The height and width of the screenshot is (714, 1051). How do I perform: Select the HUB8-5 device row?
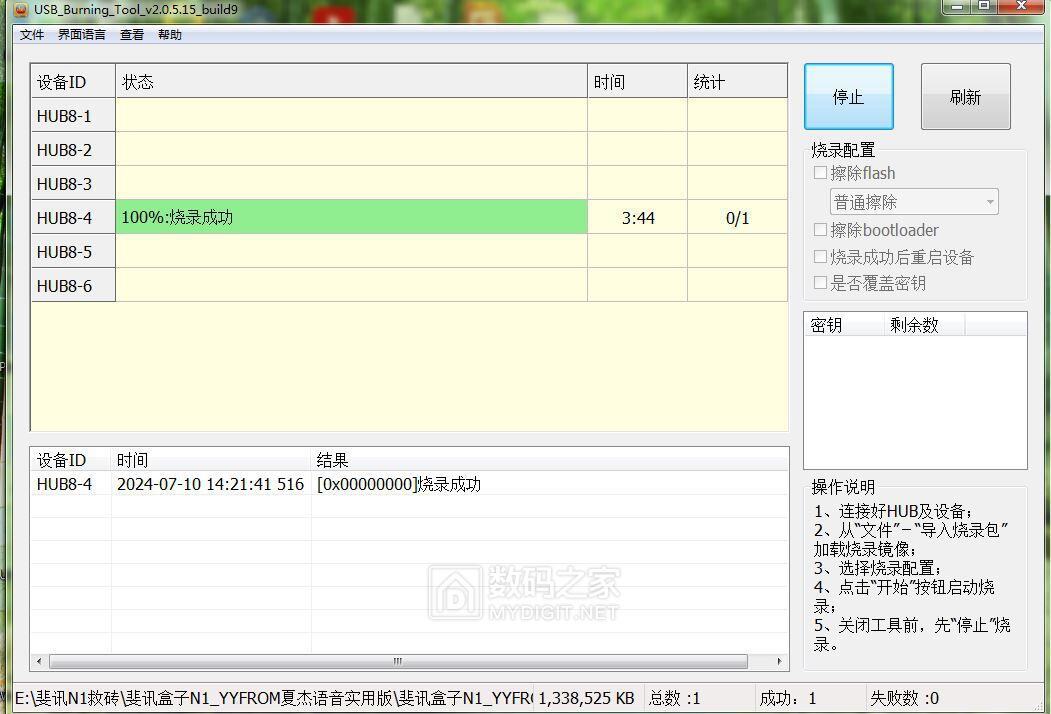[x=409, y=251]
